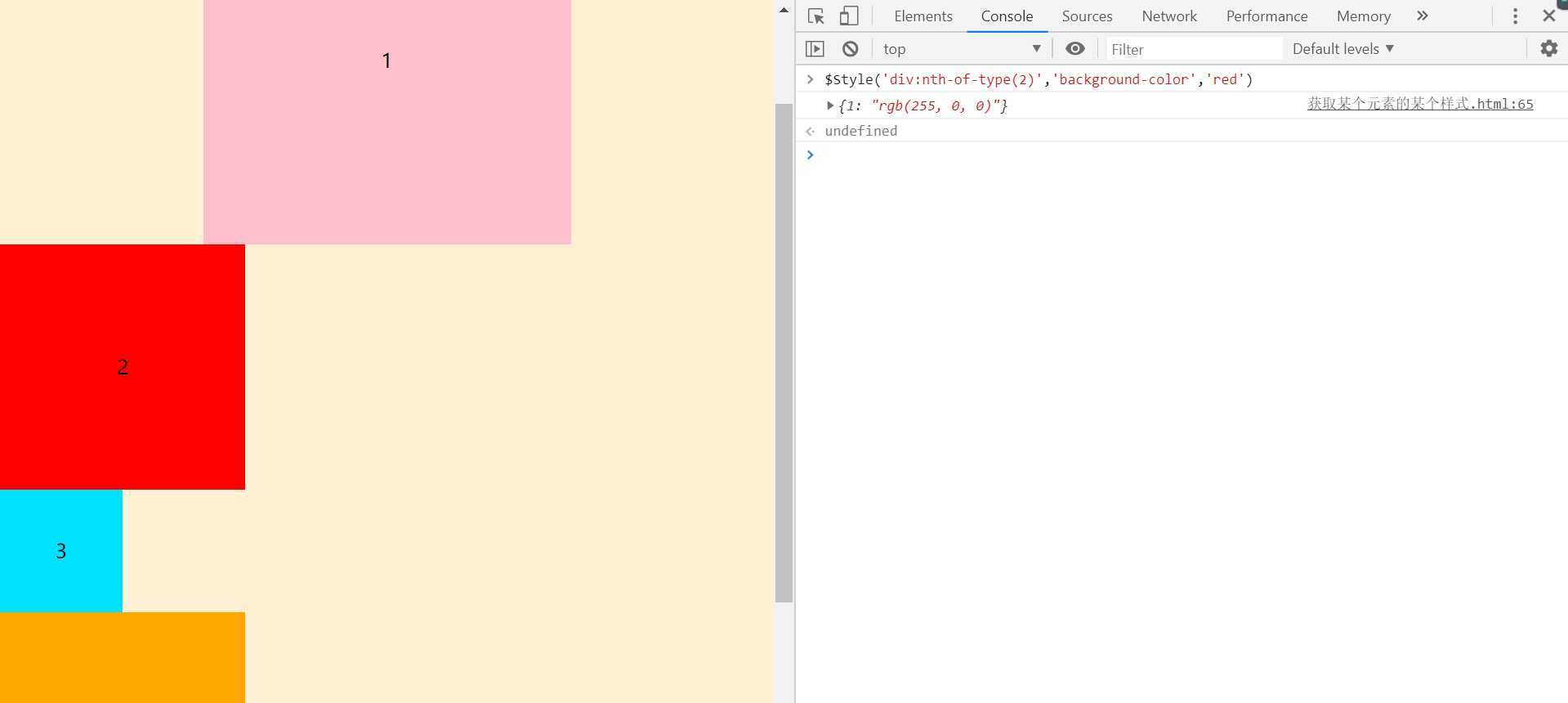
Task: Show more DevTools tabs via chevron
Action: tap(1423, 16)
